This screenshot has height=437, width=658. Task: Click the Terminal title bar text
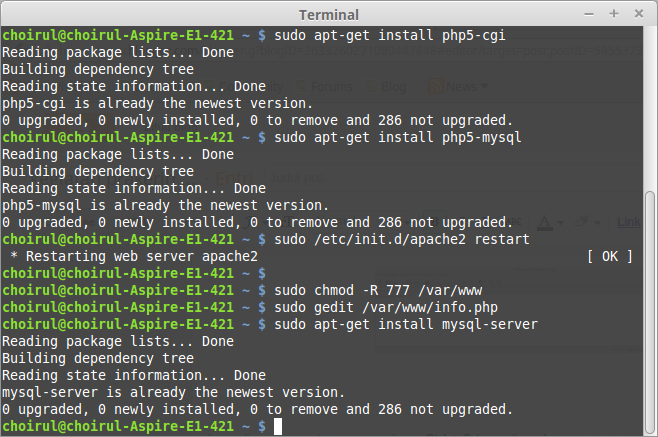[329, 14]
